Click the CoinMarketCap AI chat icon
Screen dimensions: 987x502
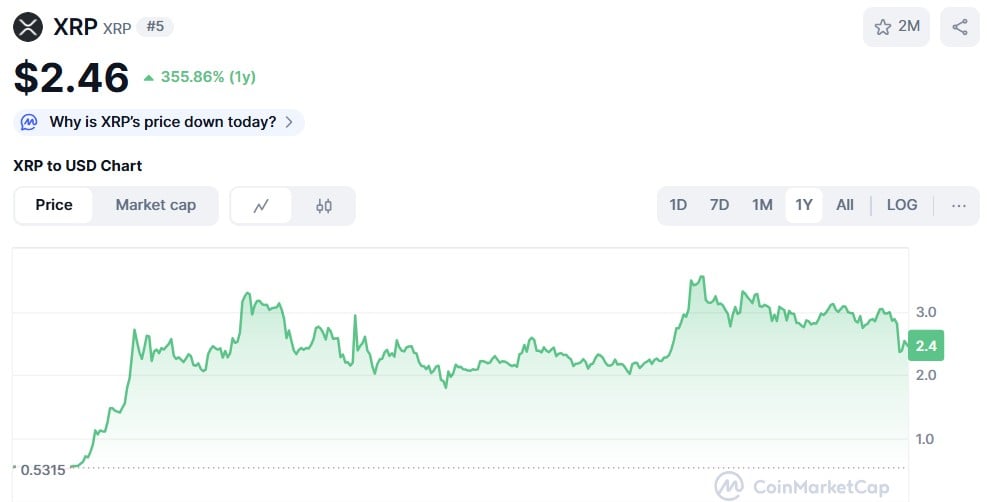coord(30,122)
